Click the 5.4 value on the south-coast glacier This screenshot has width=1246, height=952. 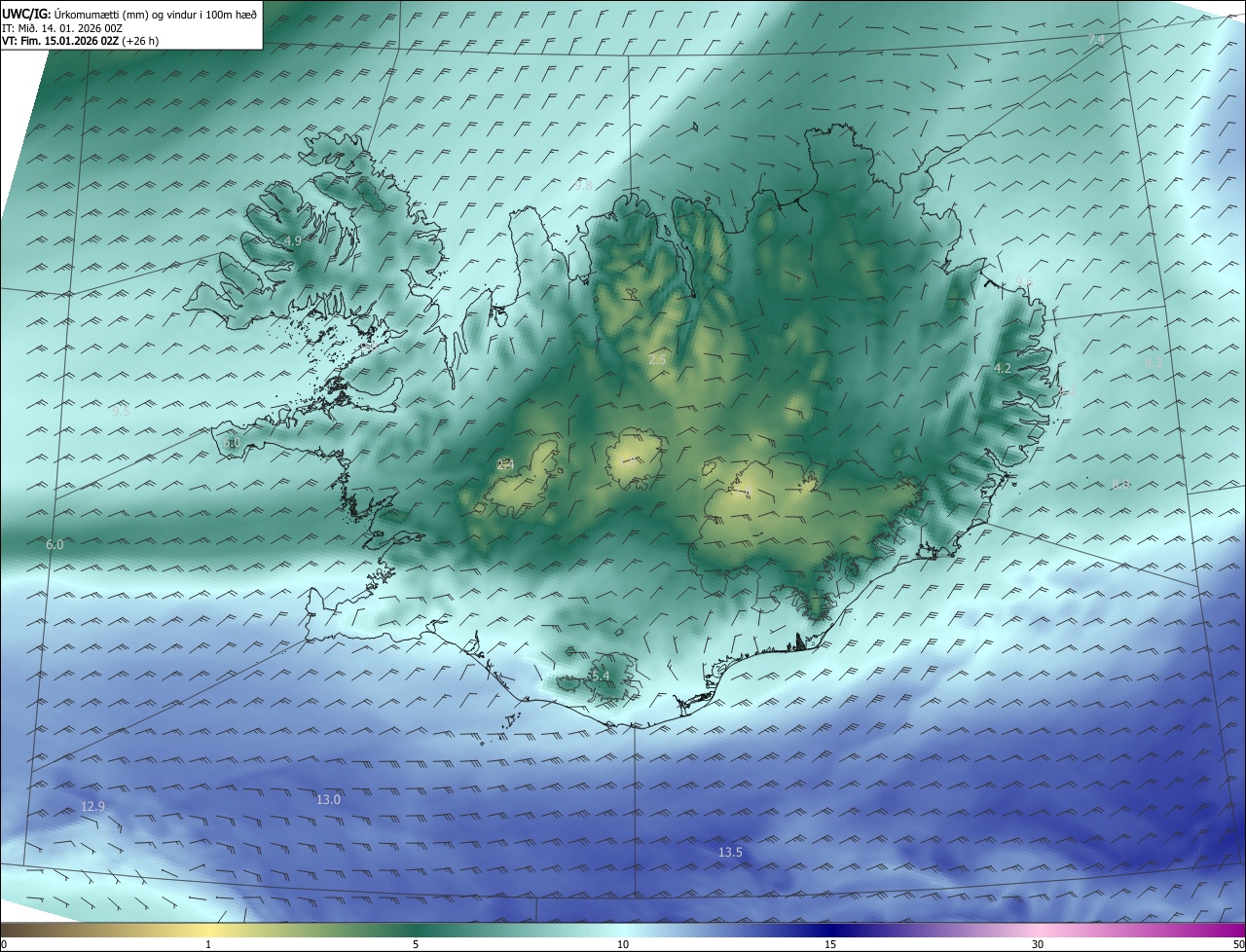coord(600,676)
